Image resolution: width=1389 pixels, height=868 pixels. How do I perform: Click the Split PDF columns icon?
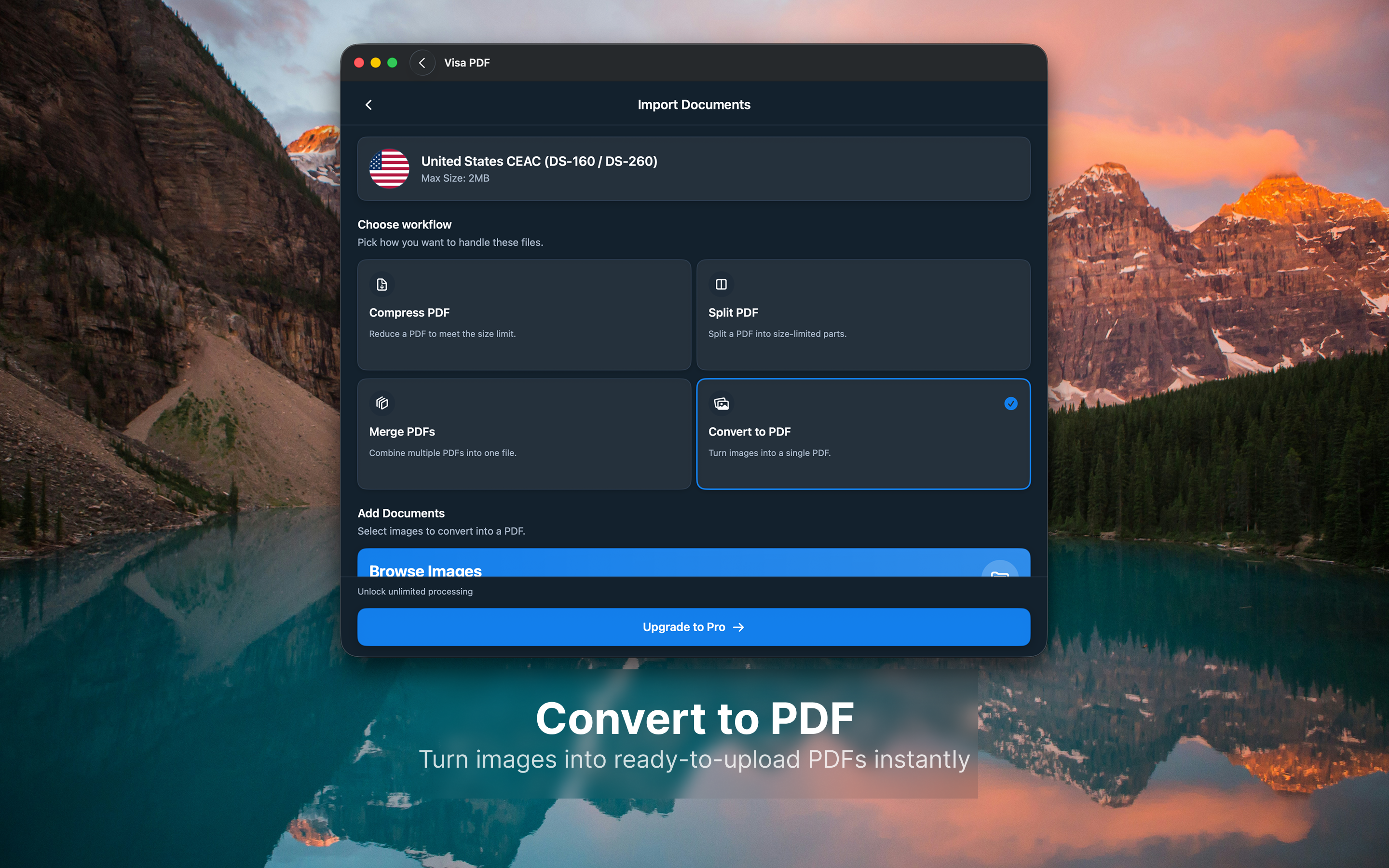722,284
